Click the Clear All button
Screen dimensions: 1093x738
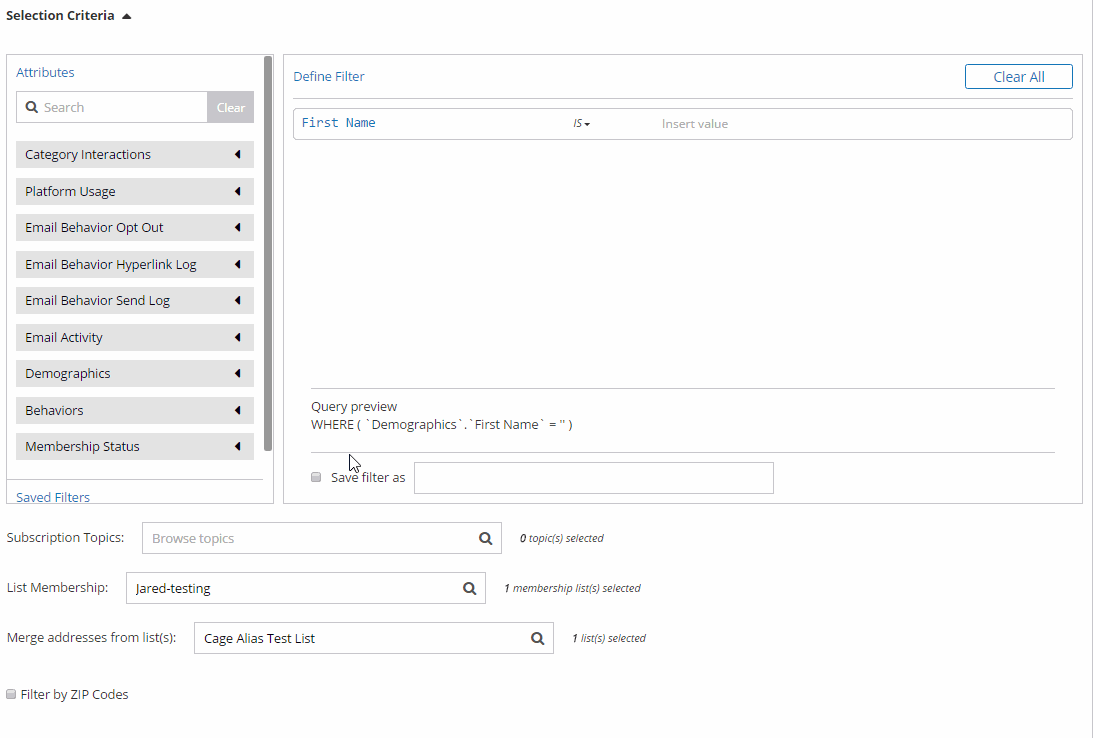click(x=1018, y=77)
